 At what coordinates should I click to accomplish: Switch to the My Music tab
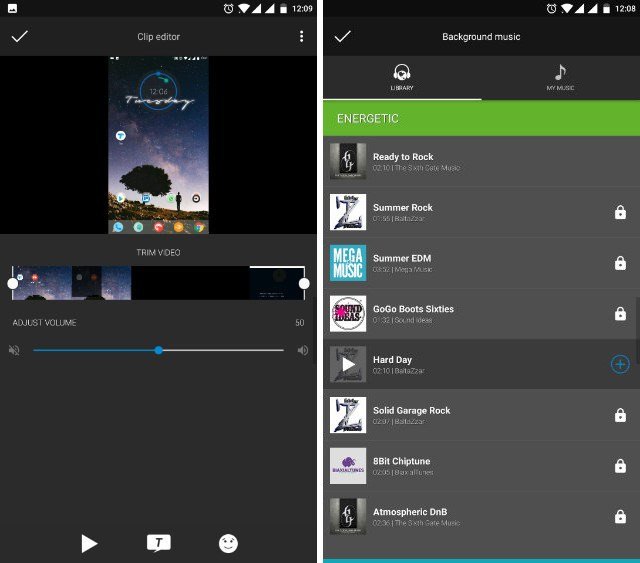coord(560,78)
